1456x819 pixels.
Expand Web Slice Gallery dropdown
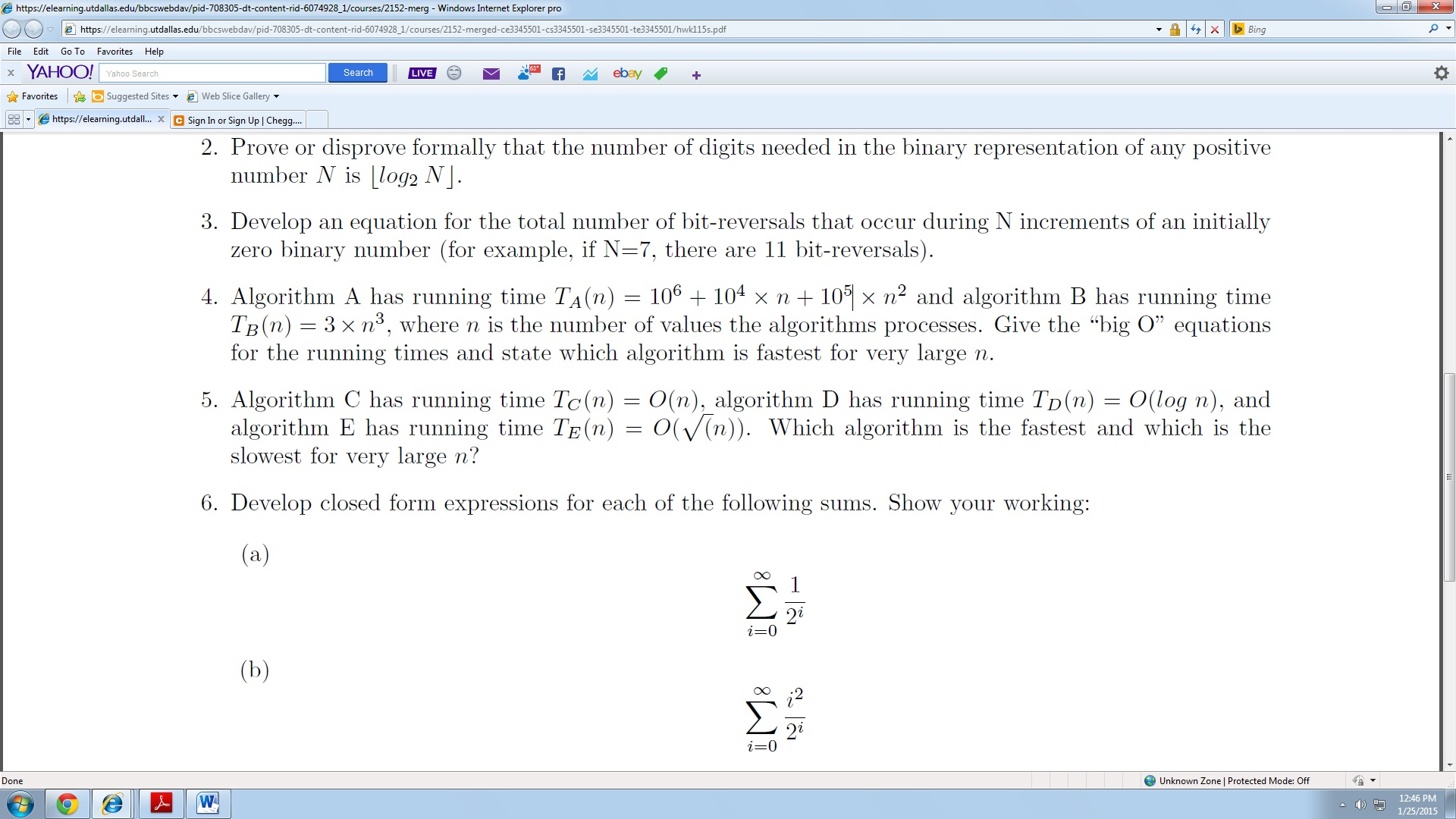(276, 96)
